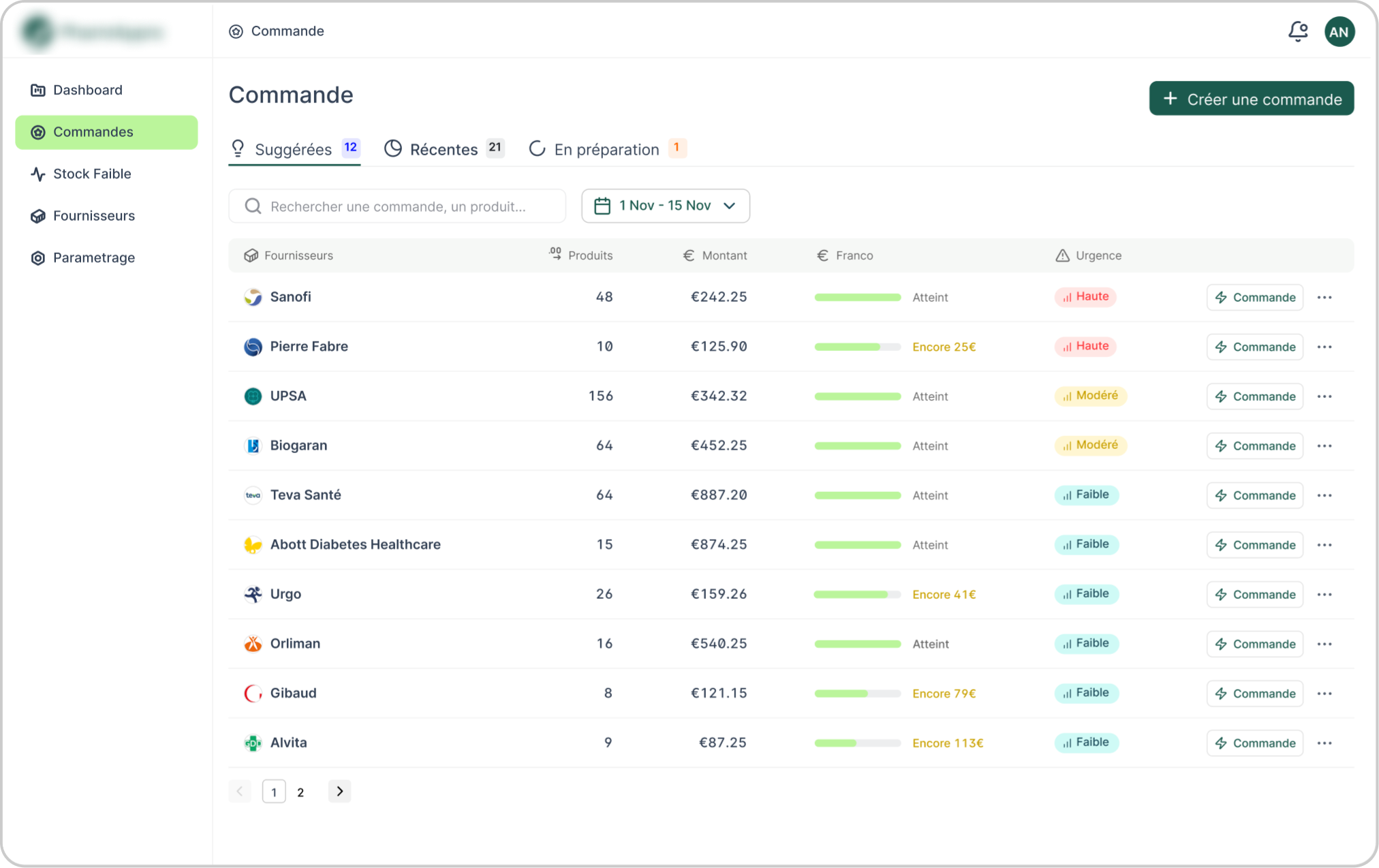This screenshot has width=1379, height=868.
Task: Open more options for UPSA row
Action: [1324, 397]
